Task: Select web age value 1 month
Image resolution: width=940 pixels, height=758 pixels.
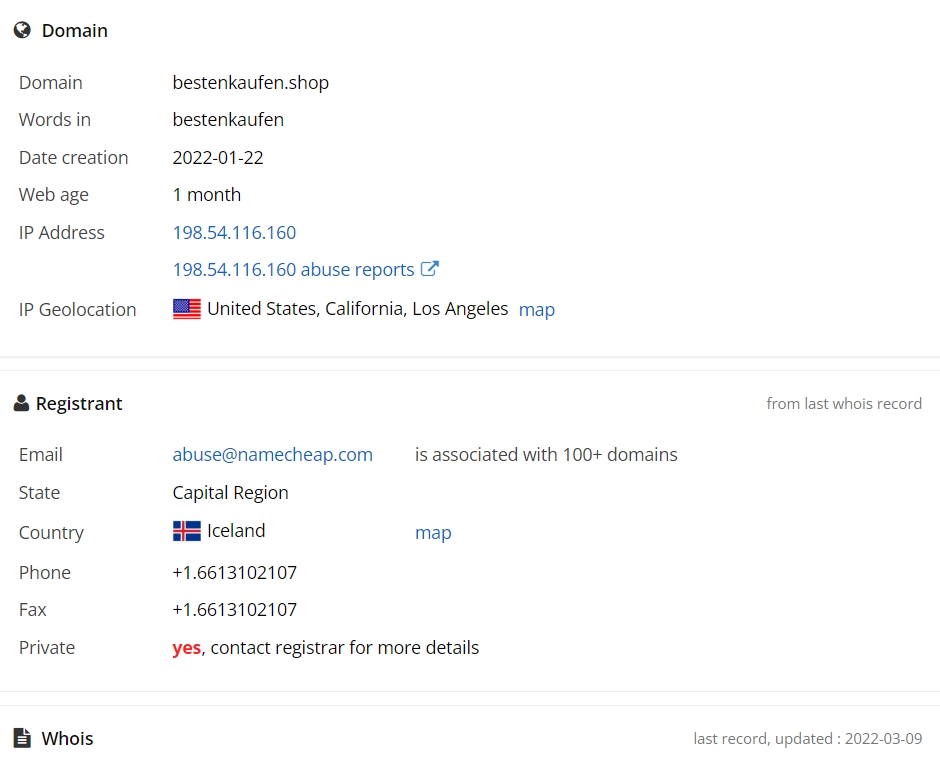Action: point(207,194)
